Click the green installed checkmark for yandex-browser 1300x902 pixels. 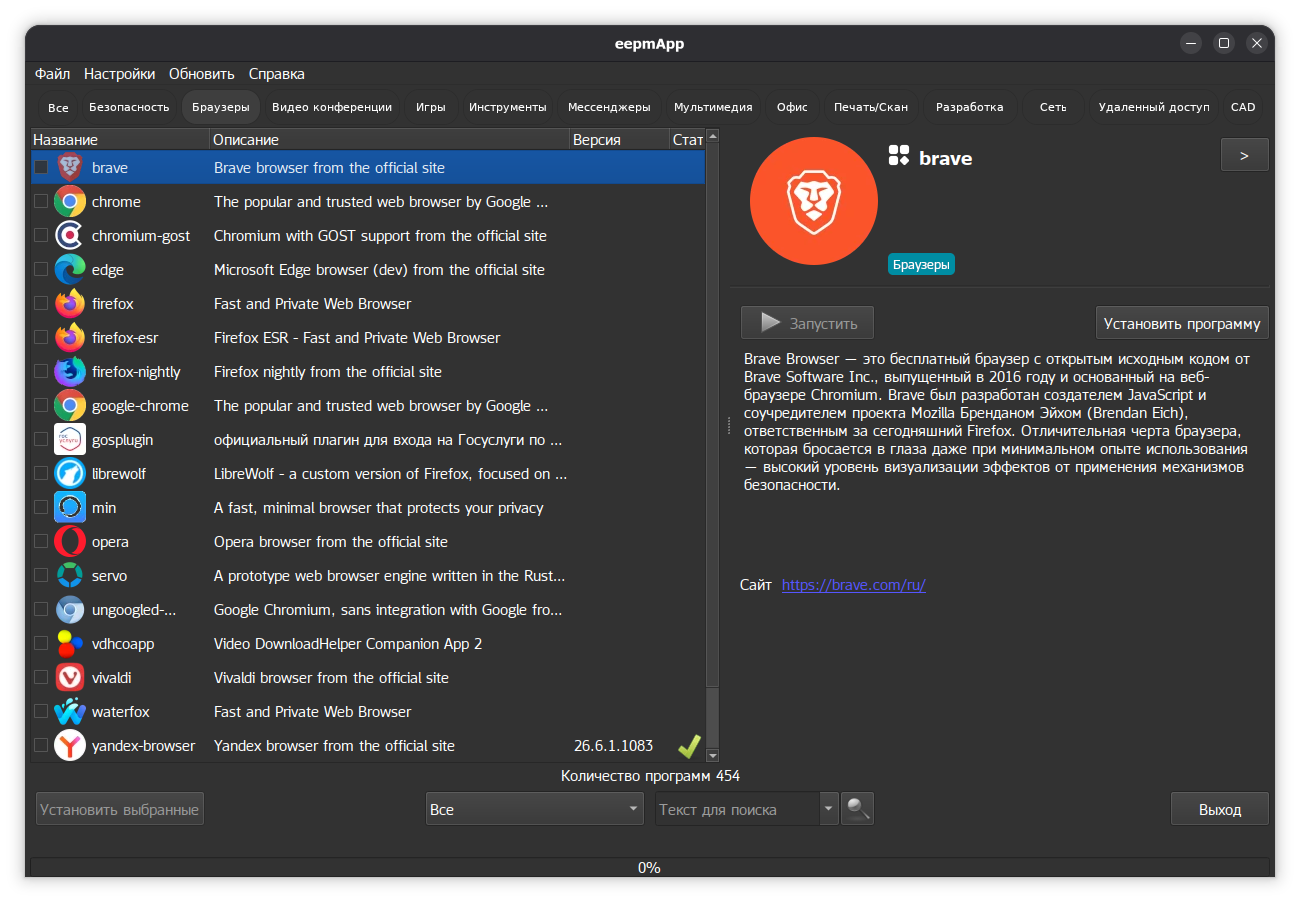click(689, 746)
